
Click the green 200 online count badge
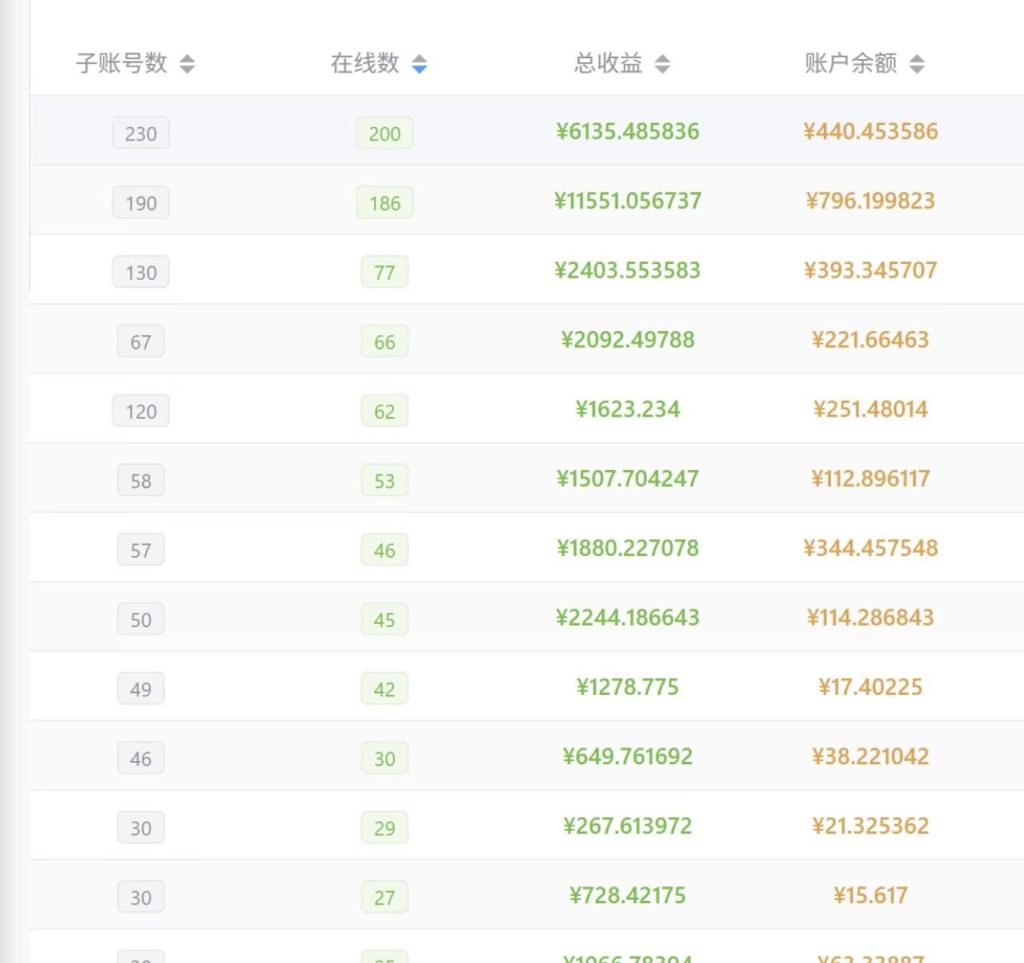tap(385, 133)
